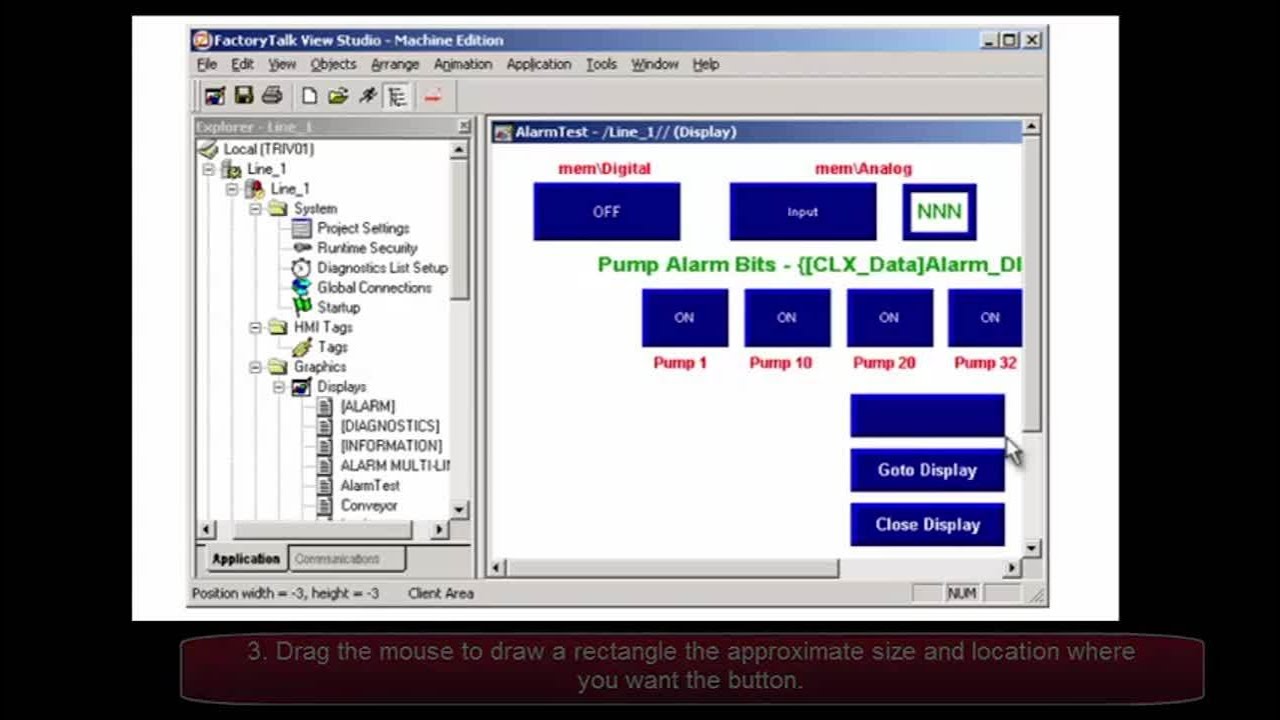The image size is (1280, 720).
Task: Select the [INFORMATION] display entry
Action: click(x=391, y=446)
